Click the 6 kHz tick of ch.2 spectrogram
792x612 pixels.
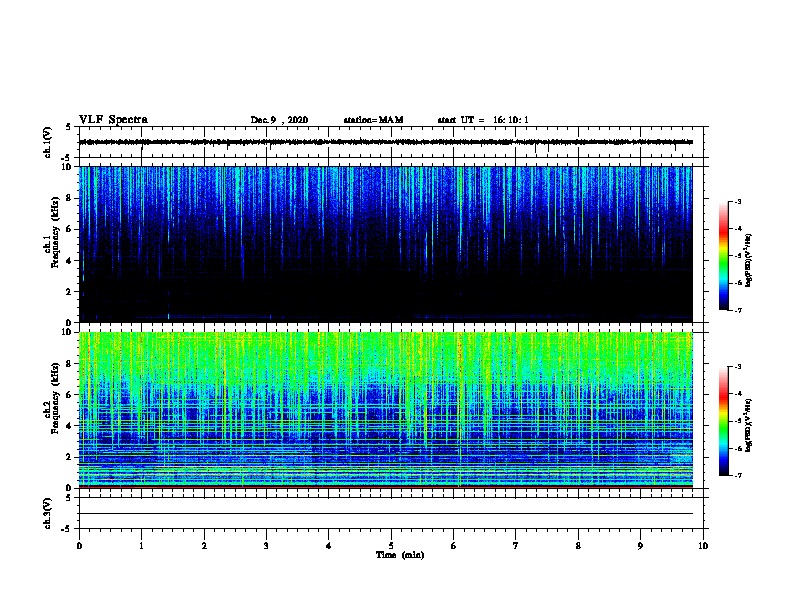coord(70,395)
